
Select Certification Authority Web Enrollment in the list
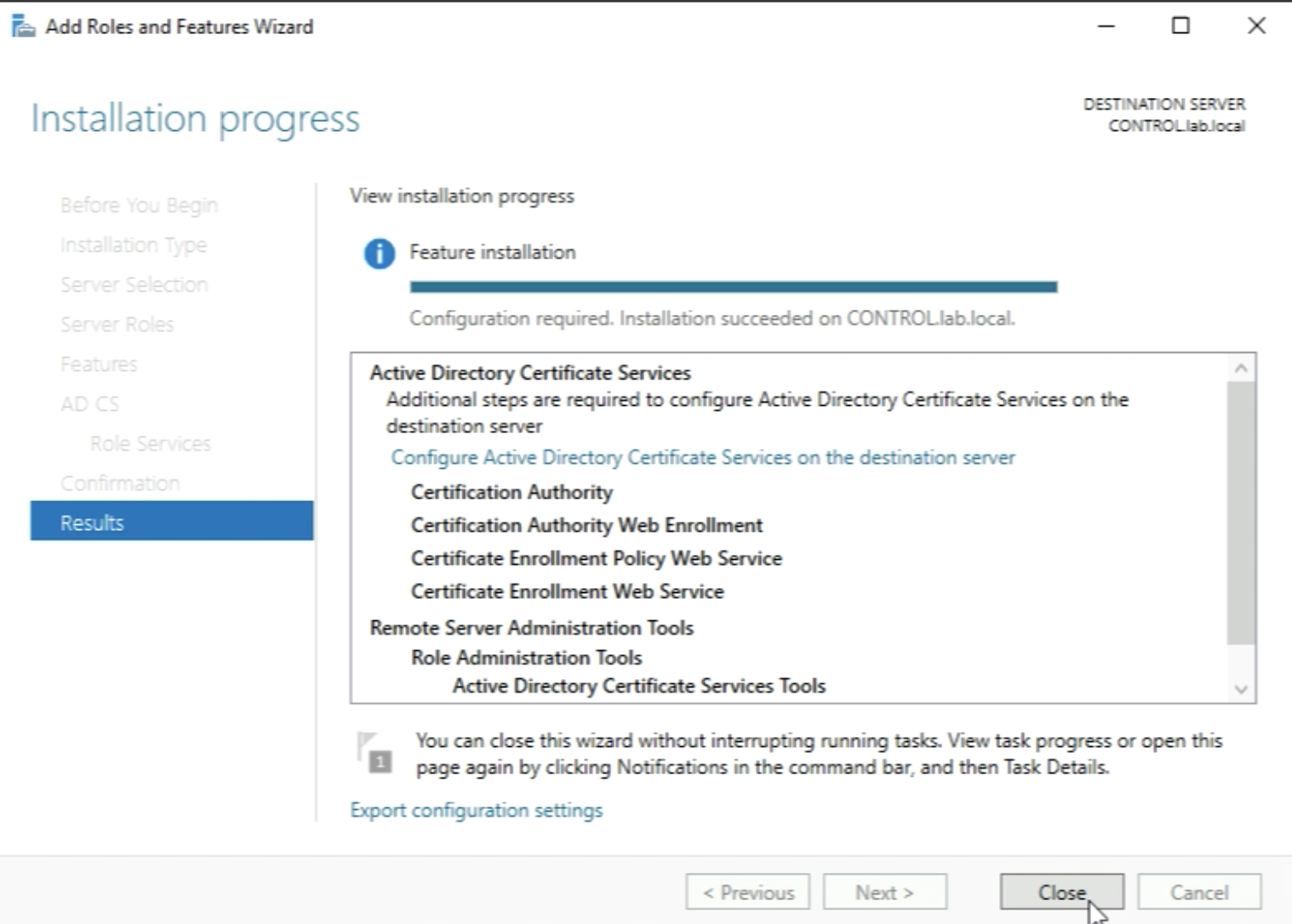(586, 525)
